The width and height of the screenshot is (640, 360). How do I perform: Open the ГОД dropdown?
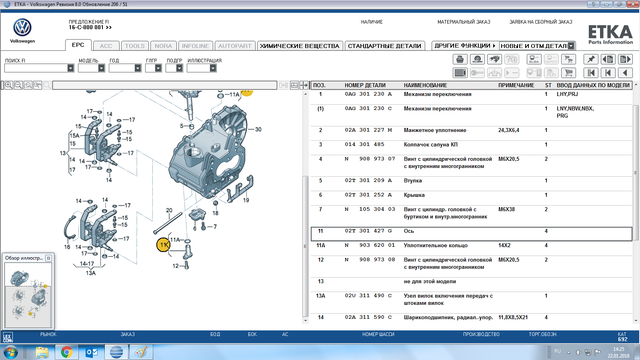[138, 68]
